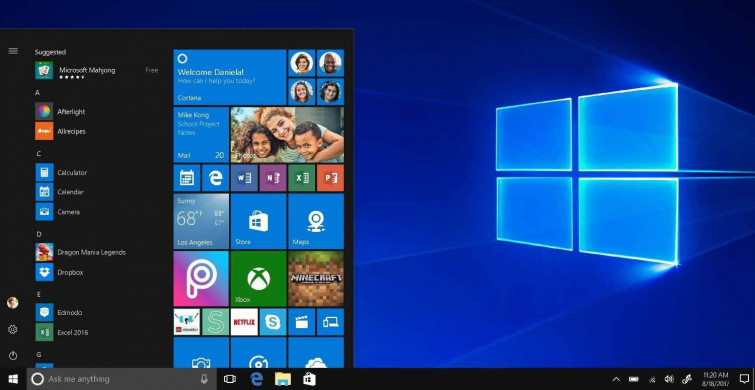Launch Edge from the taskbar
Viewport: 755px width, 390px height.
pos(257,379)
